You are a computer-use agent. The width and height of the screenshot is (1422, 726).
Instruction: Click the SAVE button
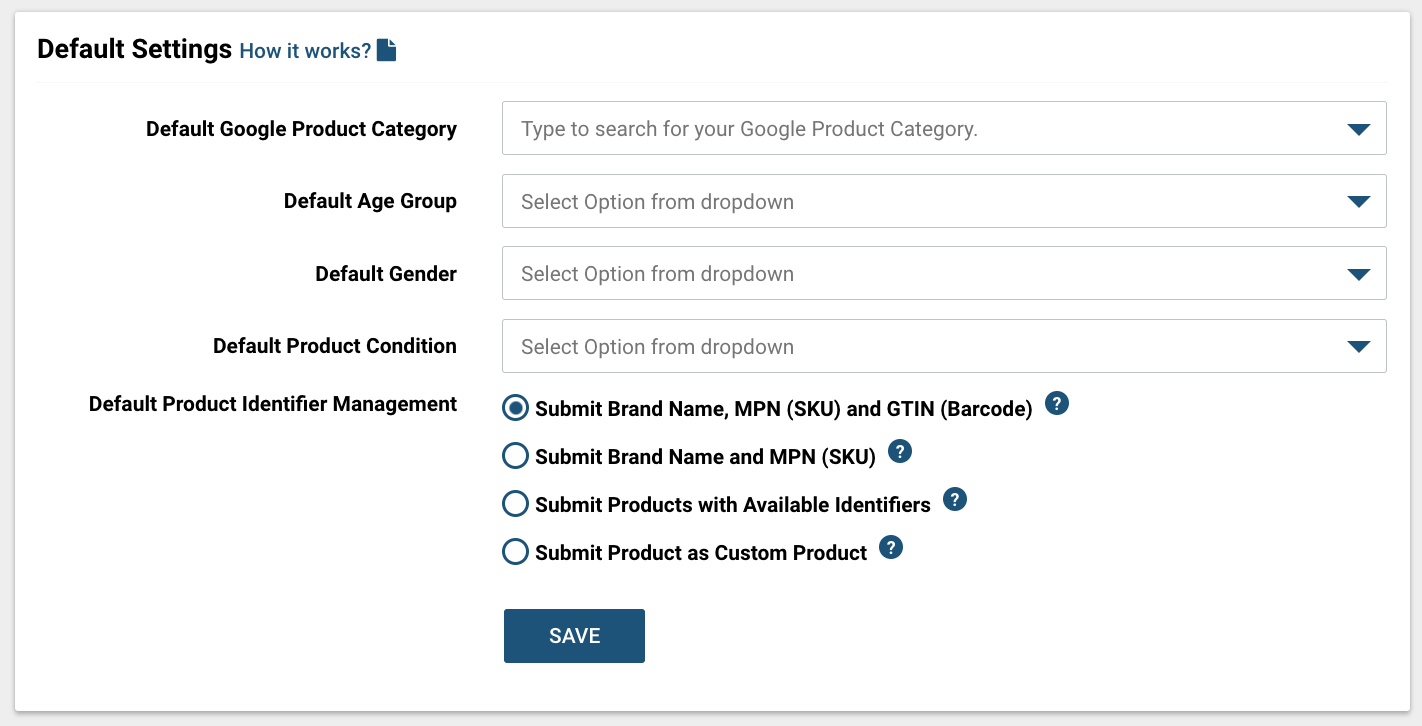(574, 636)
